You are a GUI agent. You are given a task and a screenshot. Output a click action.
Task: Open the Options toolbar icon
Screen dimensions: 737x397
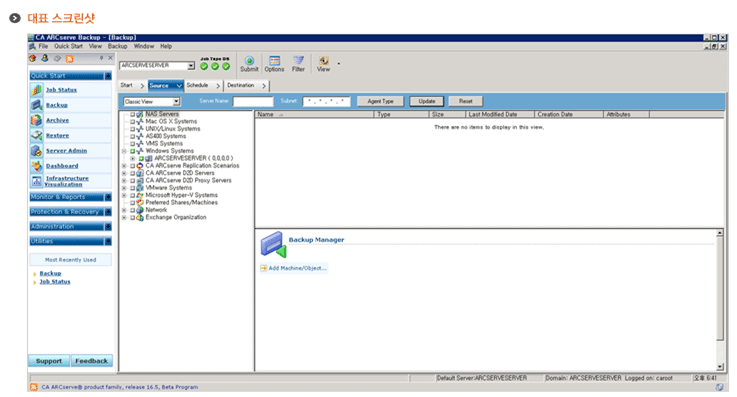pos(274,61)
